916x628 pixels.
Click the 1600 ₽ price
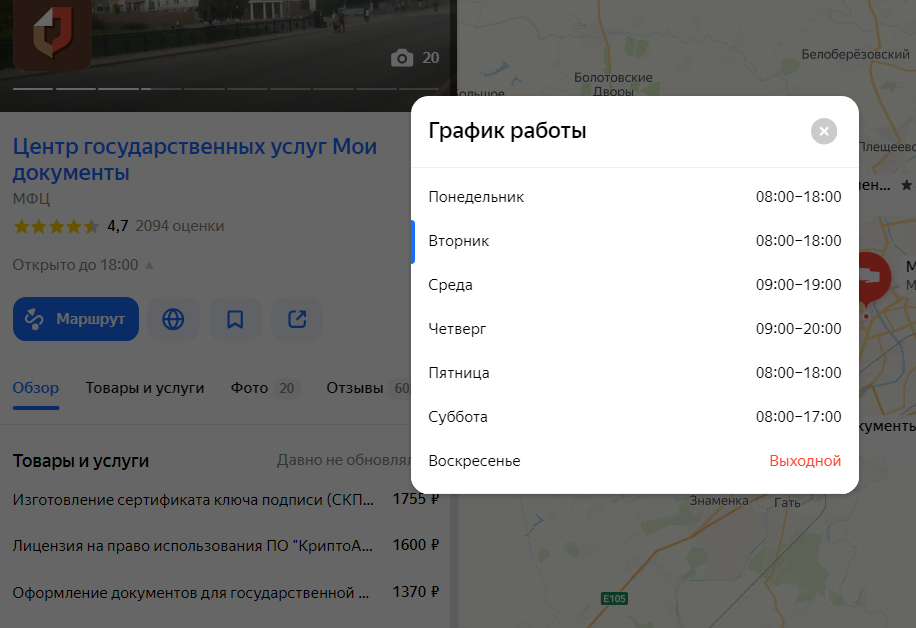[x=415, y=545]
